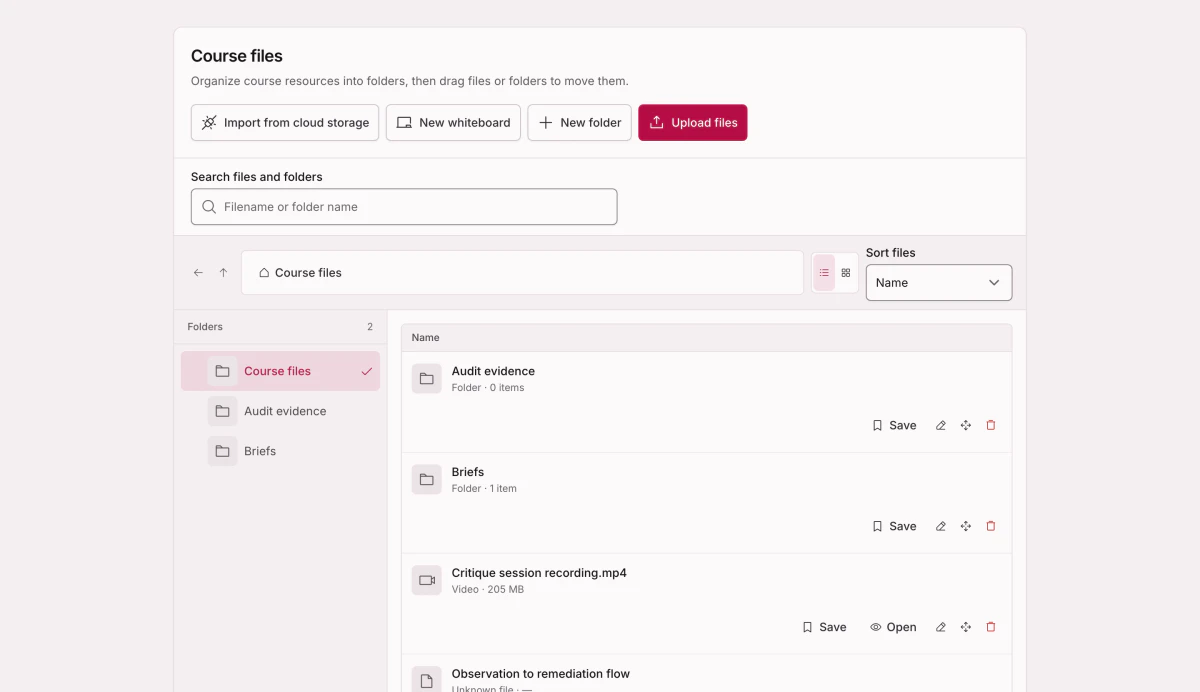Click Course files breadcrumb with home icon

[300, 273]
